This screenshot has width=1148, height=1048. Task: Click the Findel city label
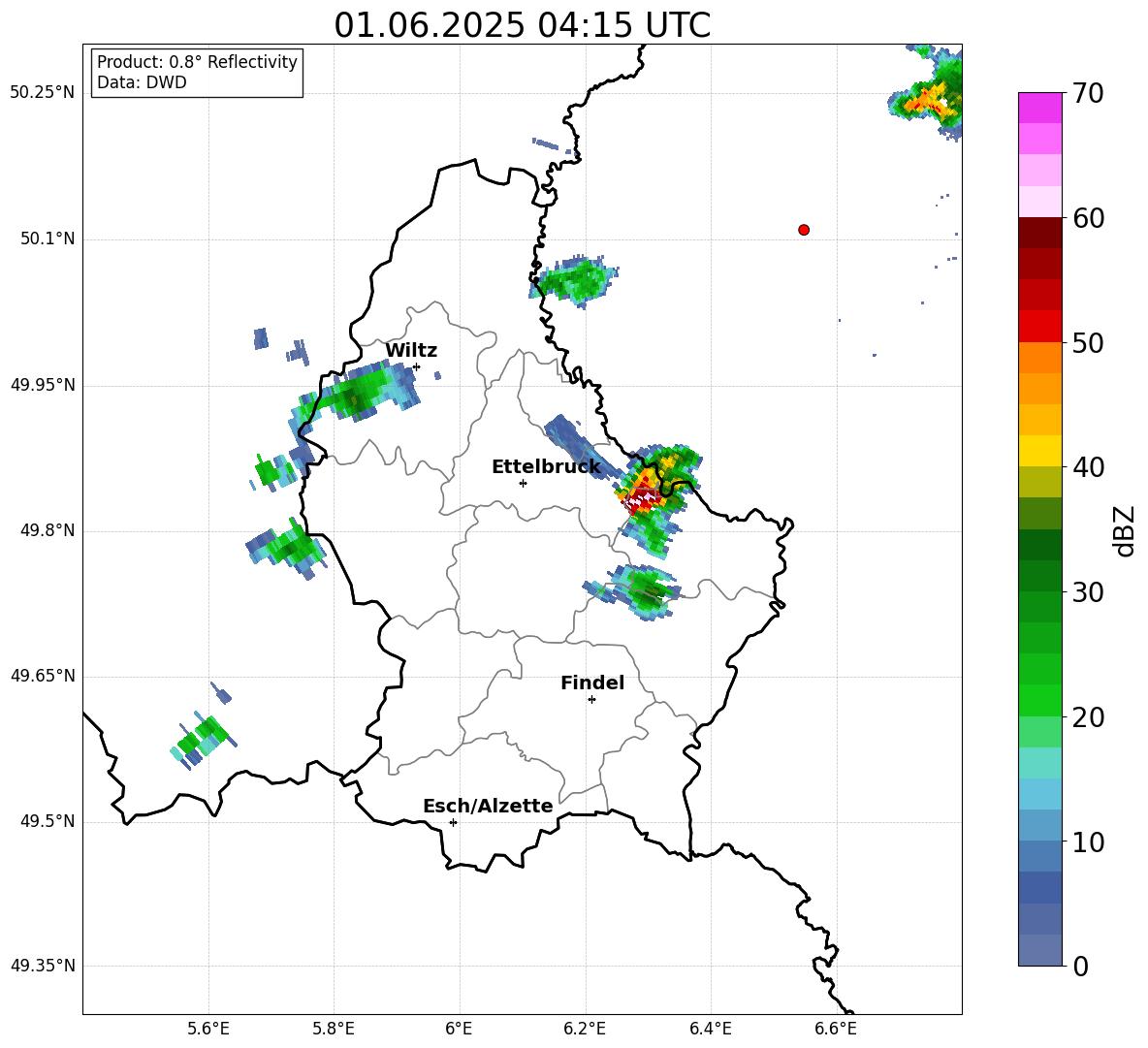click(592, 683)
